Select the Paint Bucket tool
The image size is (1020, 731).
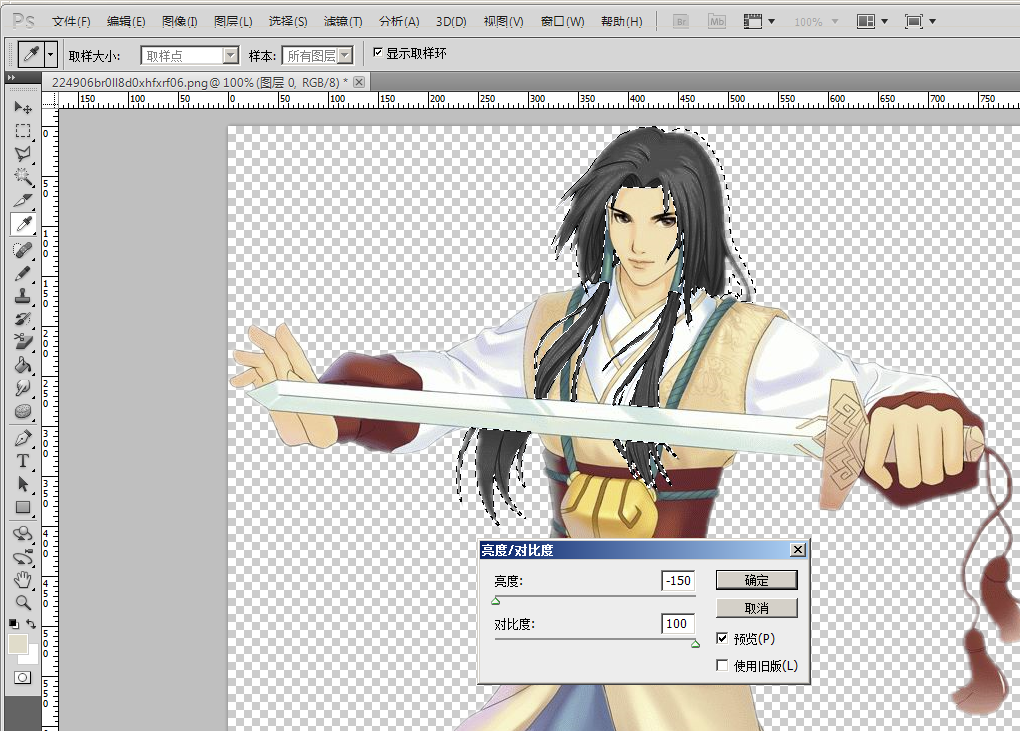23,365
